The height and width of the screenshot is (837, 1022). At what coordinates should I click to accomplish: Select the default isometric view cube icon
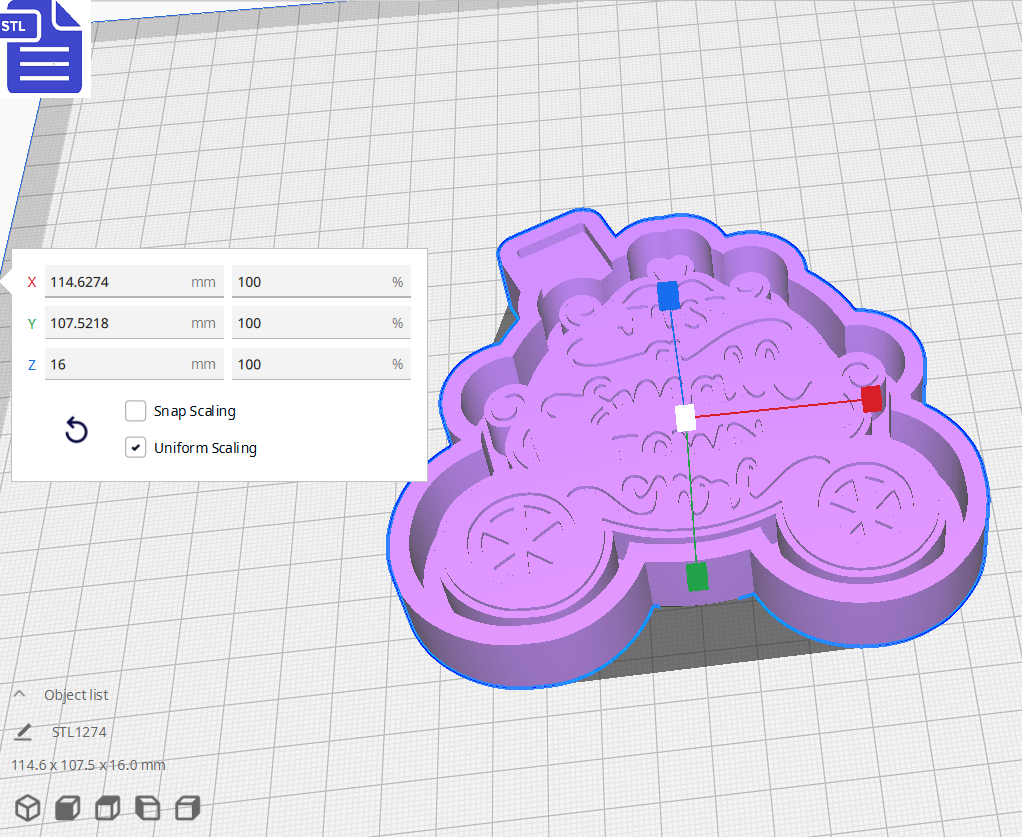tap(27, 808)
